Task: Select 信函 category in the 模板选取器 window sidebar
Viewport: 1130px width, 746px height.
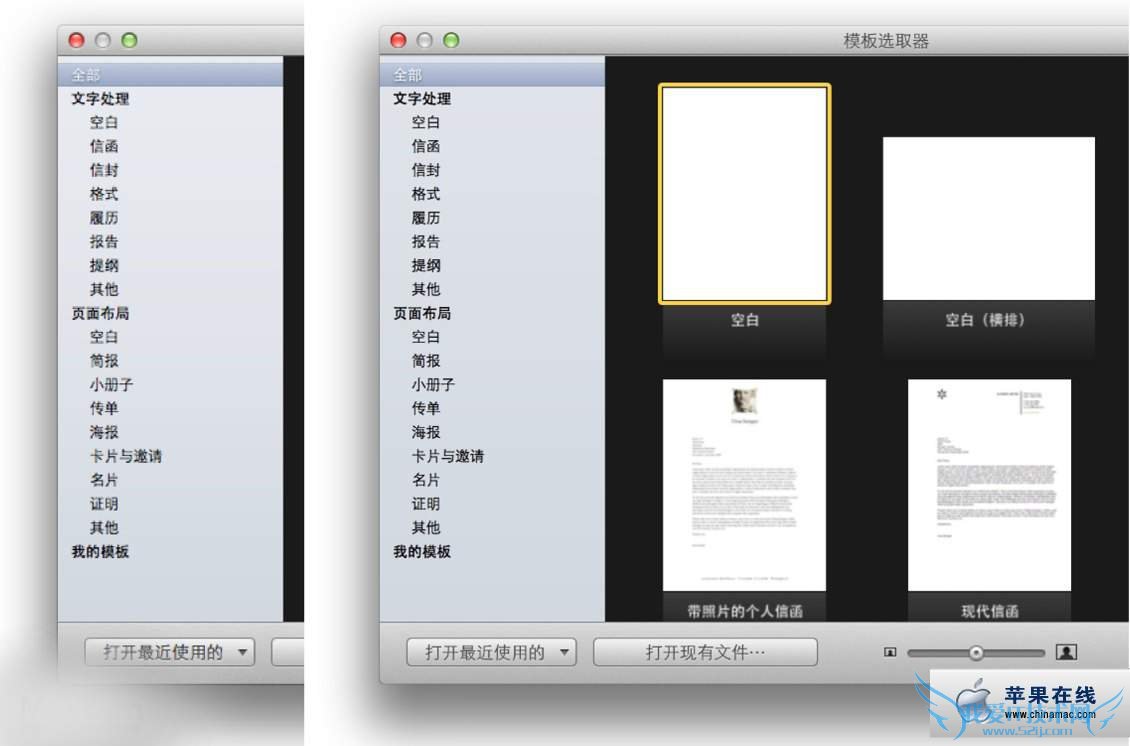Action: [426, 146]
